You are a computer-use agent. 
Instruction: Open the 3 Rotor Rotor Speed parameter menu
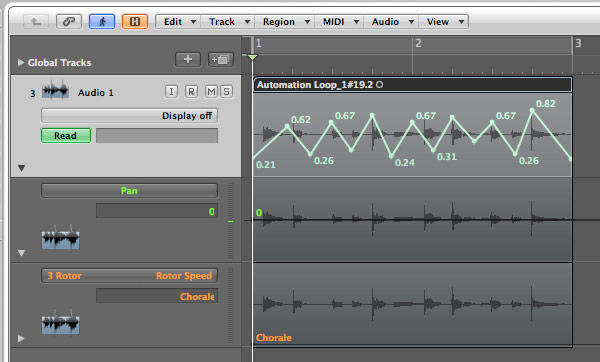(129, 276)
